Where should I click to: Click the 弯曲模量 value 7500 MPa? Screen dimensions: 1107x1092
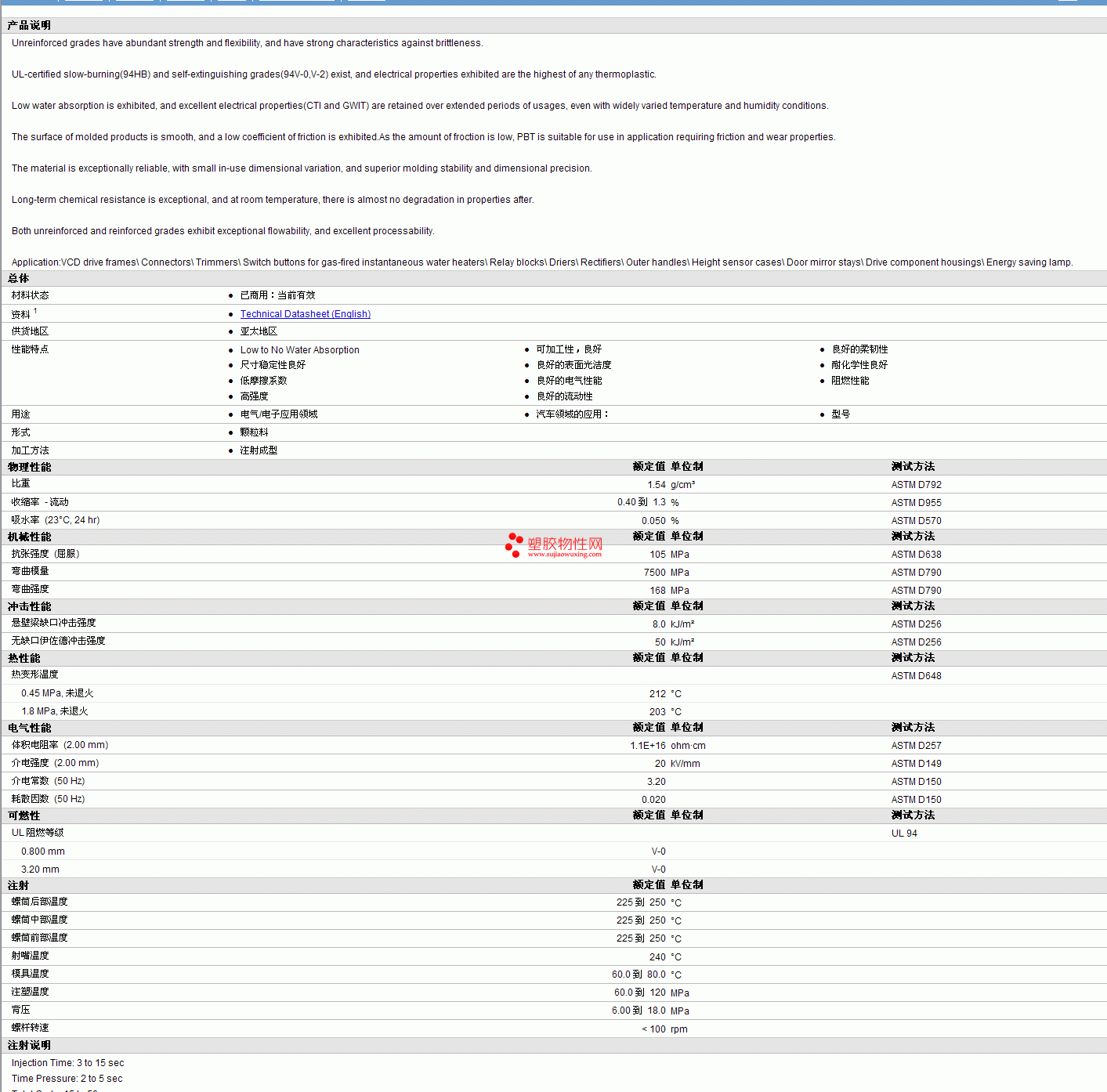tap(667, 573)
